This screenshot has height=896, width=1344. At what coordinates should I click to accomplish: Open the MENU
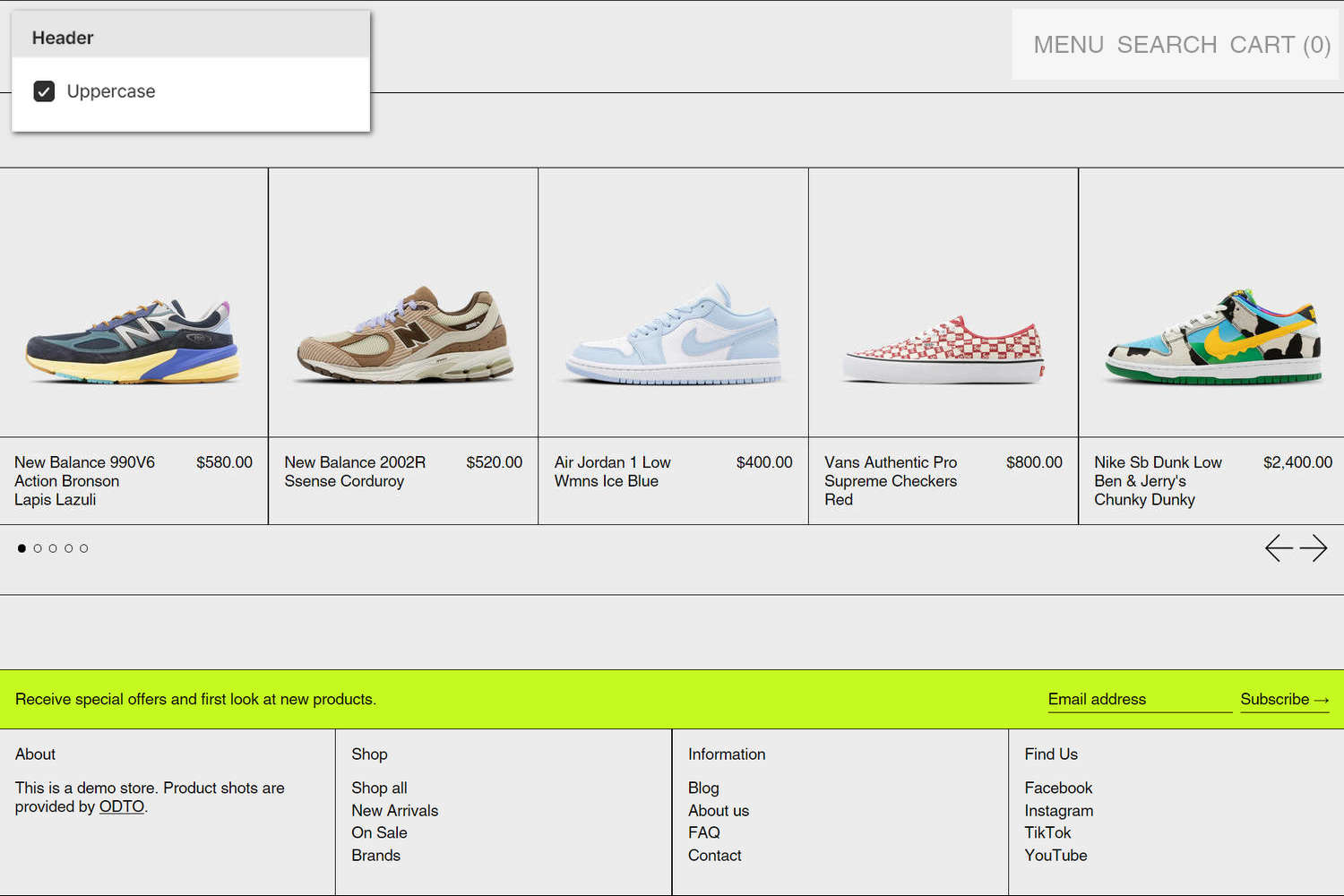(x=1068, y=44)
